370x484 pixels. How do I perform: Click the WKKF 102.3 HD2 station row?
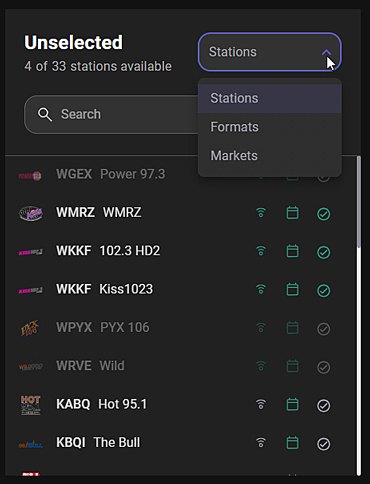180,251
